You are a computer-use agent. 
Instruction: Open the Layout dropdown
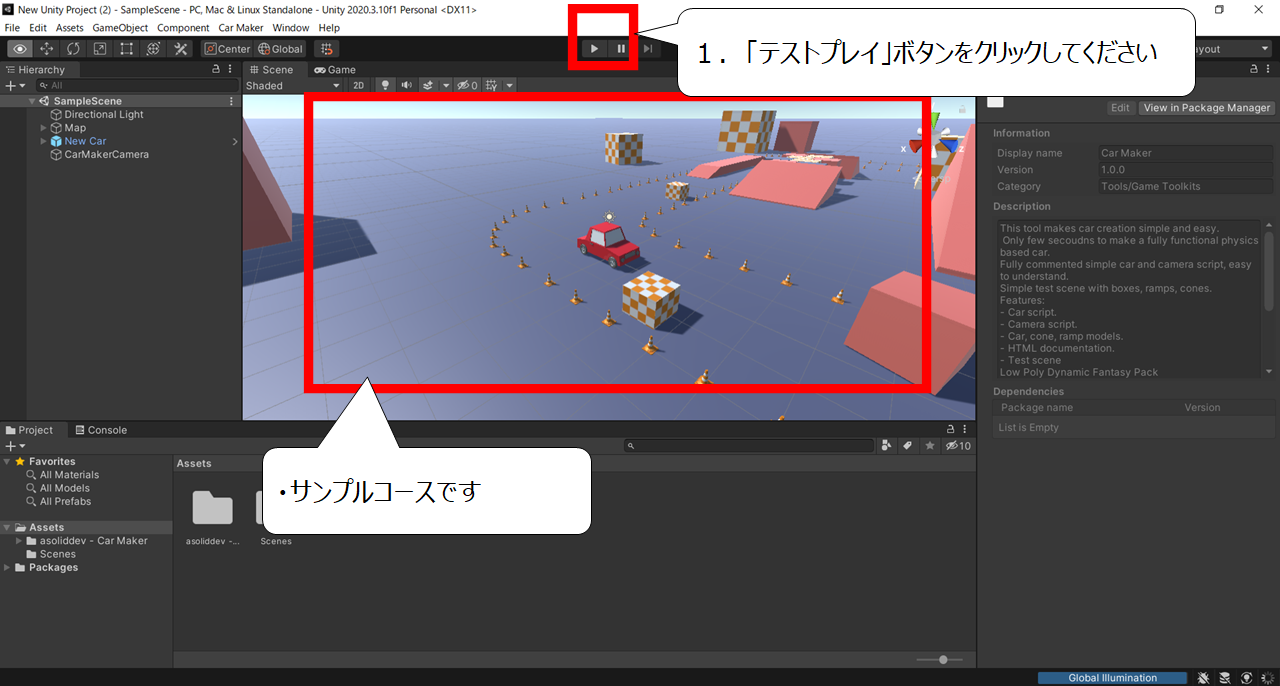[x=1233, y=49]
